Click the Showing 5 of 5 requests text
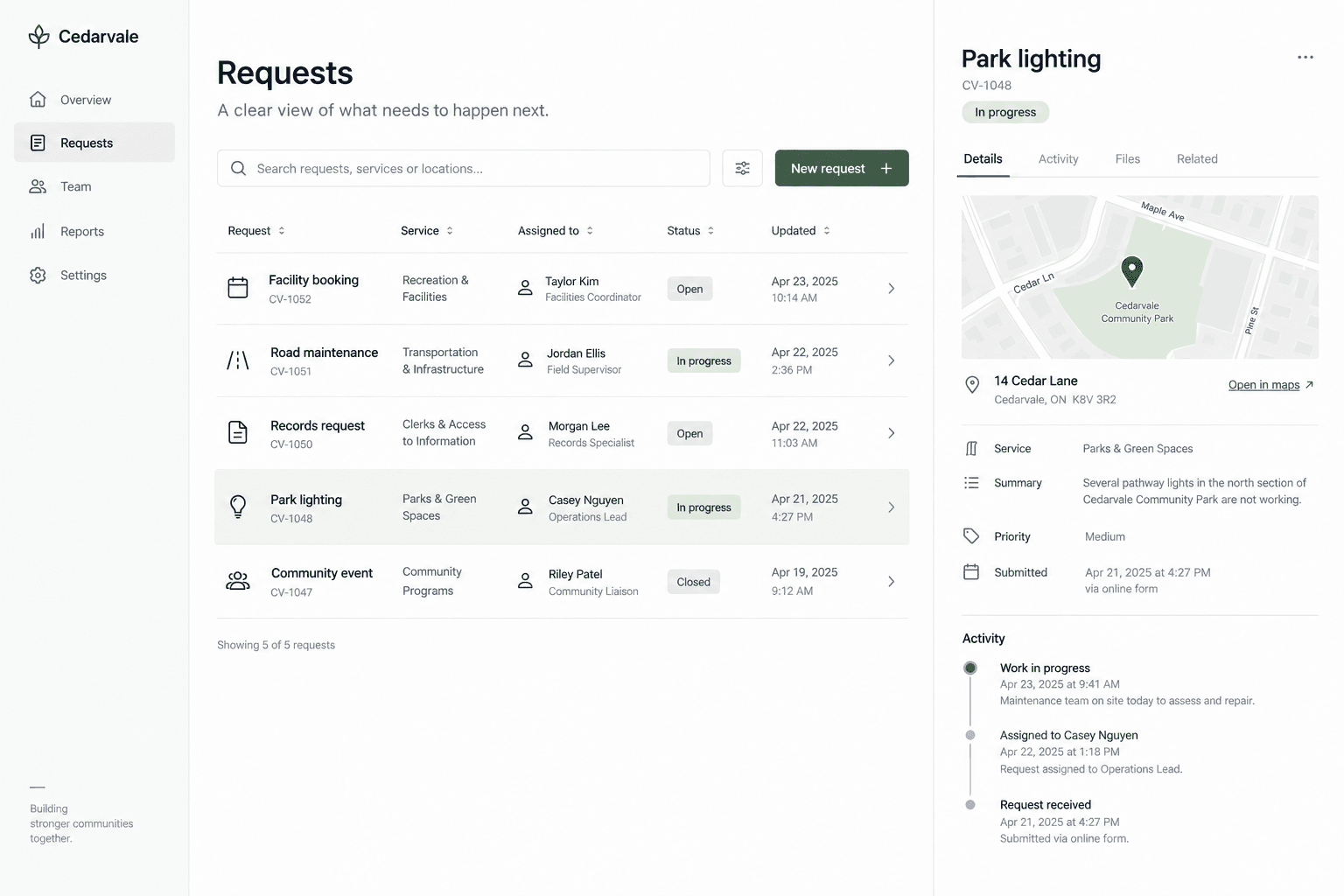 pyautogui.click(x=276, y=645)
